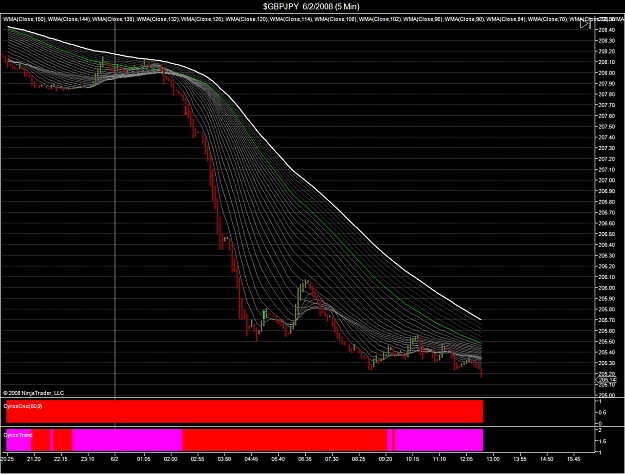The height and width of the screenshot is (474, 625).
Task: Click the 205.50 price axis label
Action: pyautogui.click(x=607, y=342)
